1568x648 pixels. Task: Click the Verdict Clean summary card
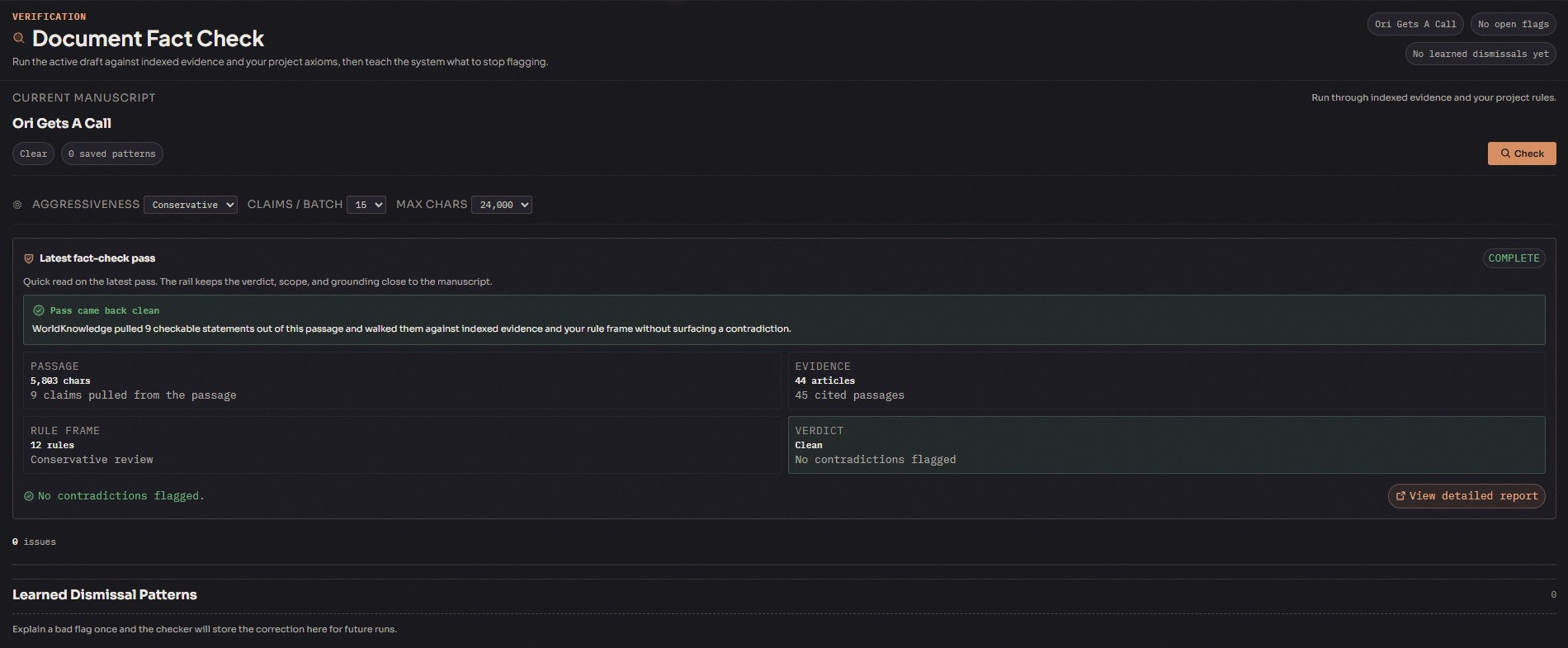pos(1167,445)
